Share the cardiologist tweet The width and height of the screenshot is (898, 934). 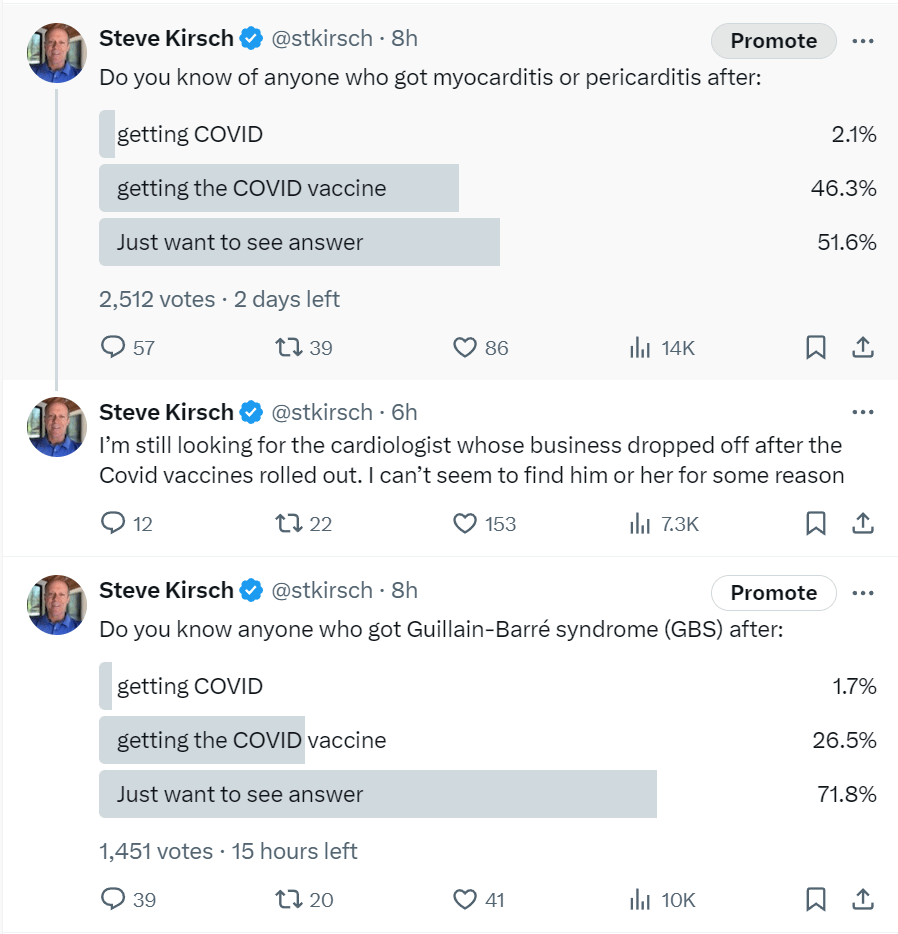(x=863, y=524)
